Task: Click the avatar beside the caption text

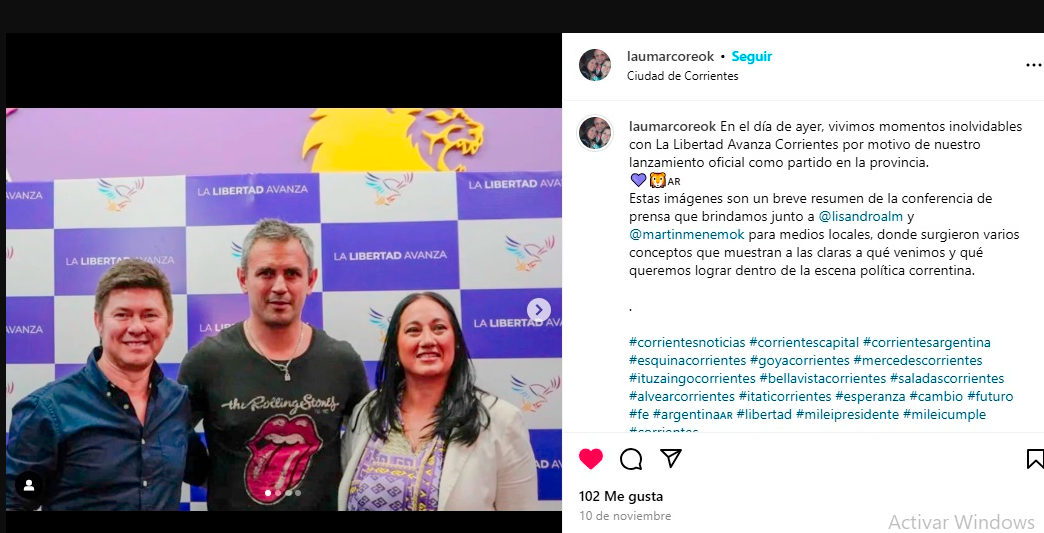Action: pos(595,132)
